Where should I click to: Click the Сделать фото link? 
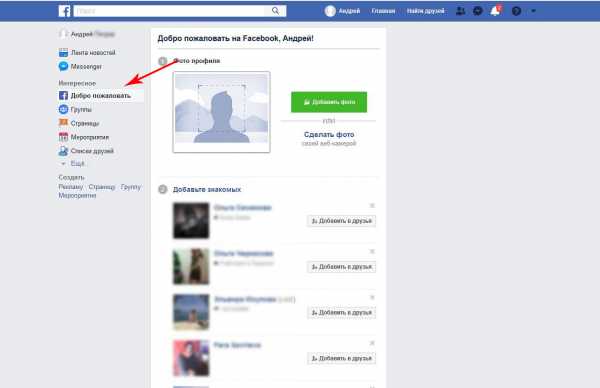click(329, 134)
